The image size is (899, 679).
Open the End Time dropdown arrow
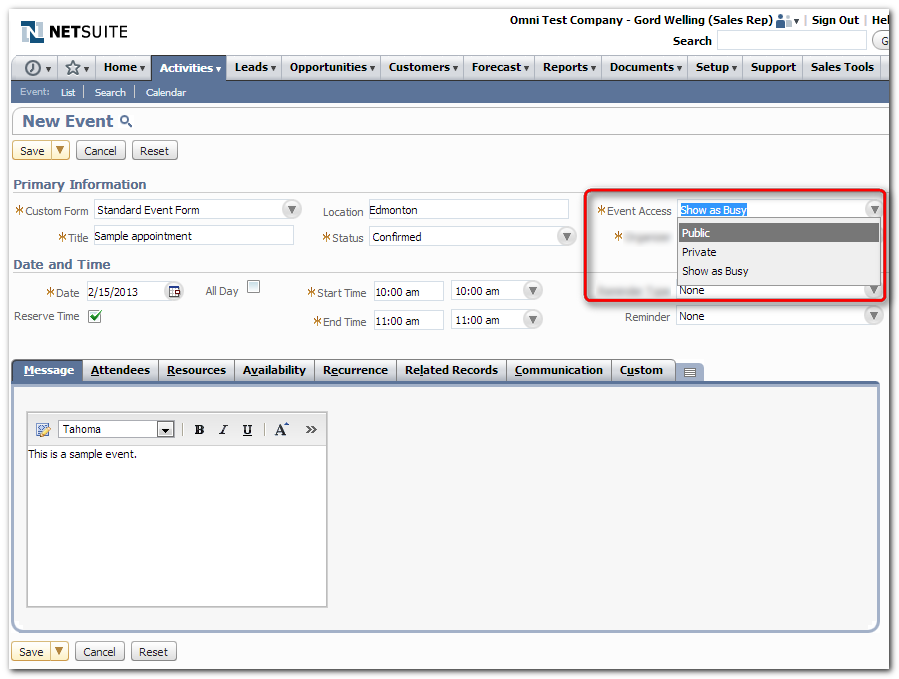click(533, 319)
